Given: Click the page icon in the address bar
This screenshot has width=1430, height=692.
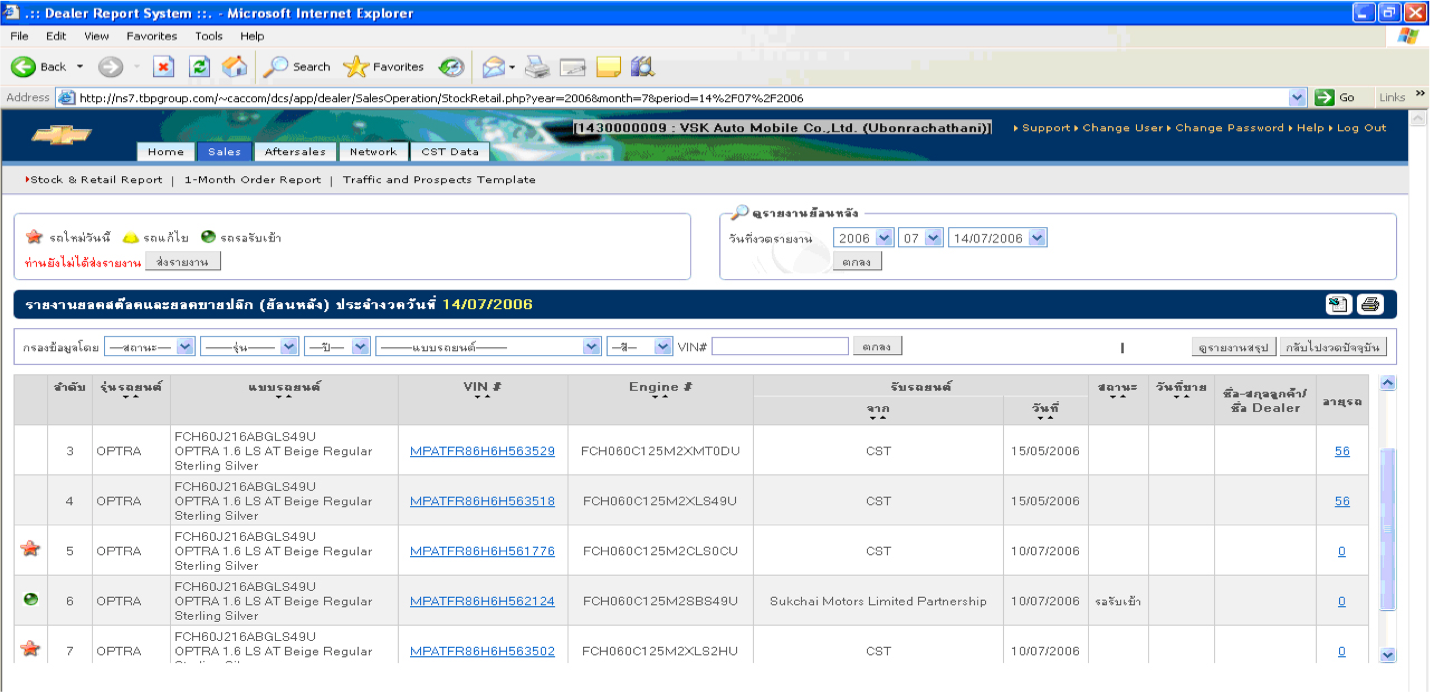Looking at the screenshot, I should 67,98.
